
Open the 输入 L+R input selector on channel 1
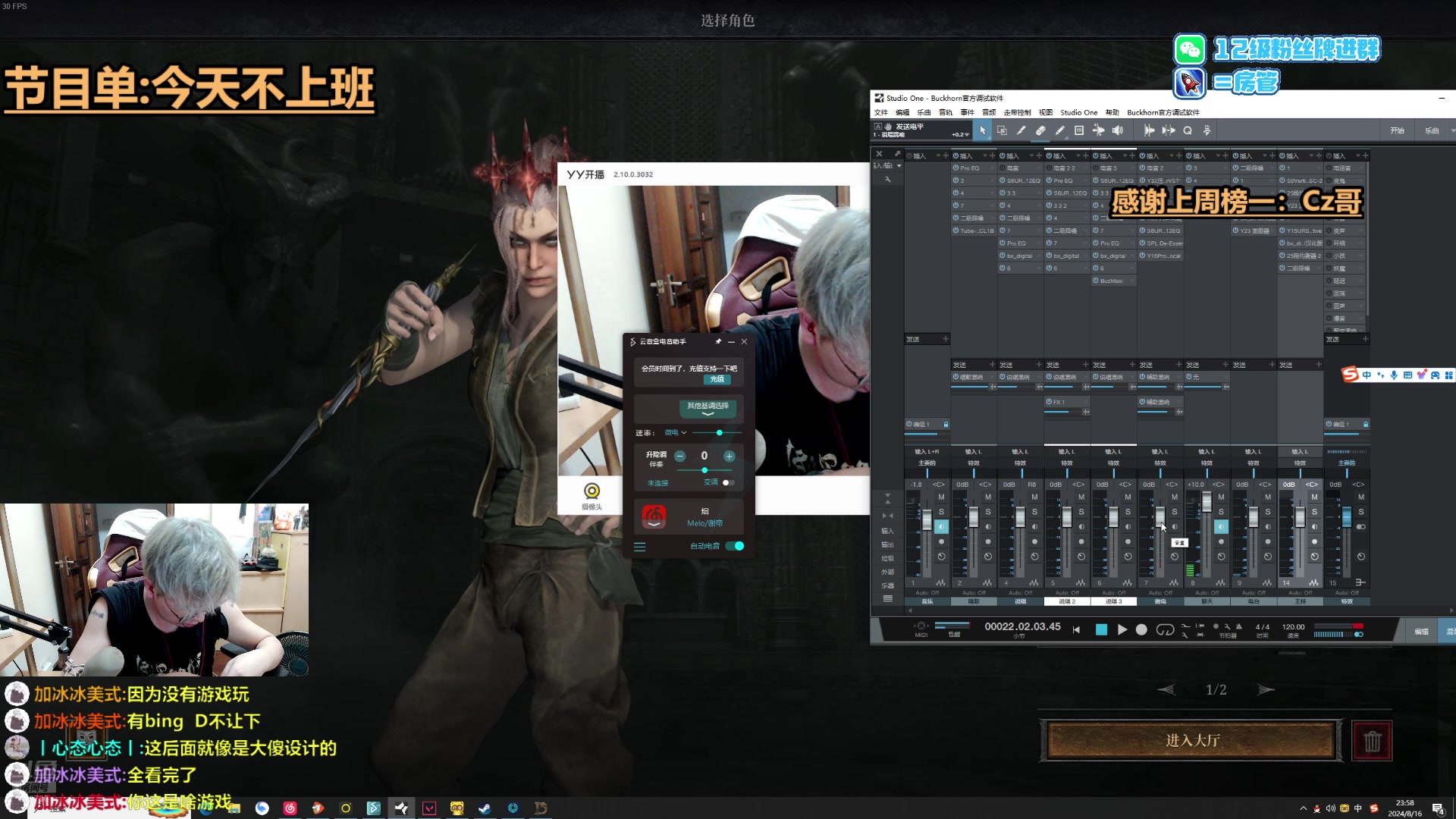(x=927, y=452)
